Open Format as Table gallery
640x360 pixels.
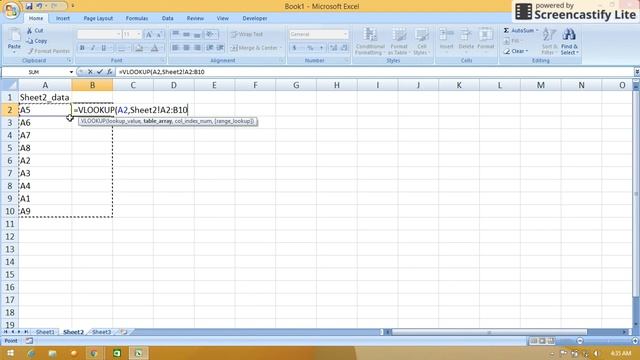click(399, 42)
